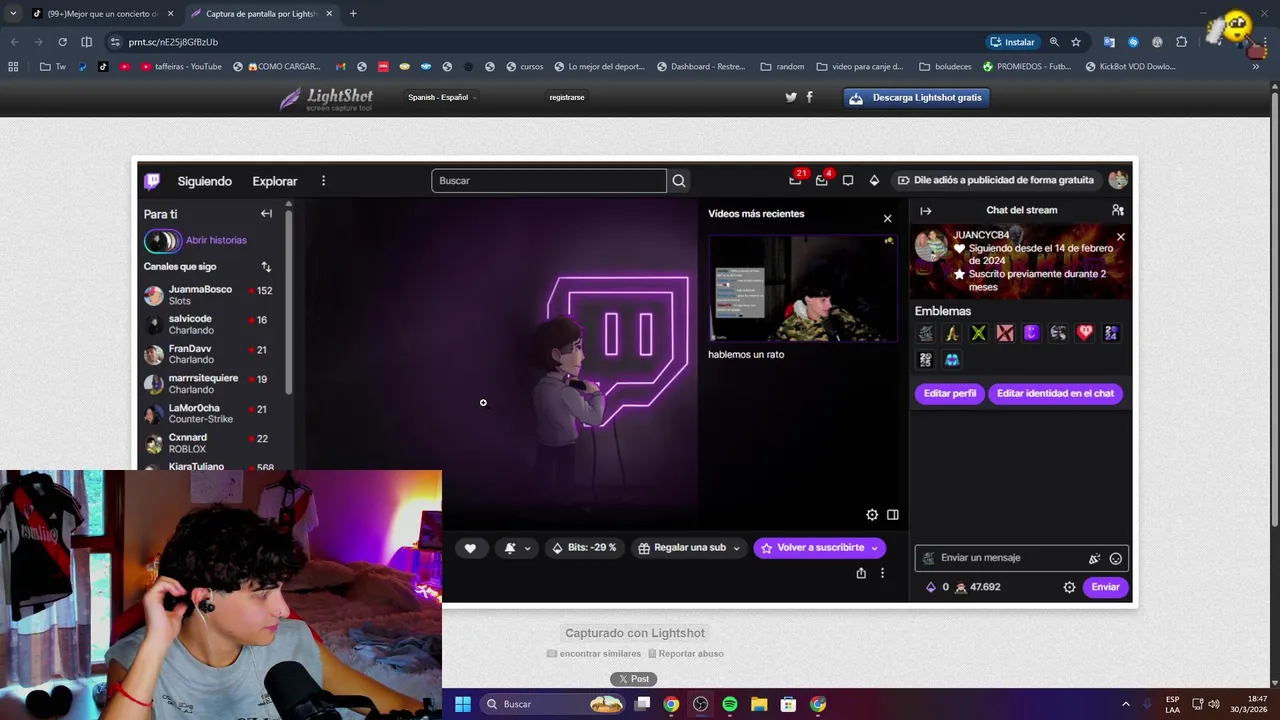Select Explorar in the Twitch header
This screenshot has height=720, width=1280.
(275, 181)
